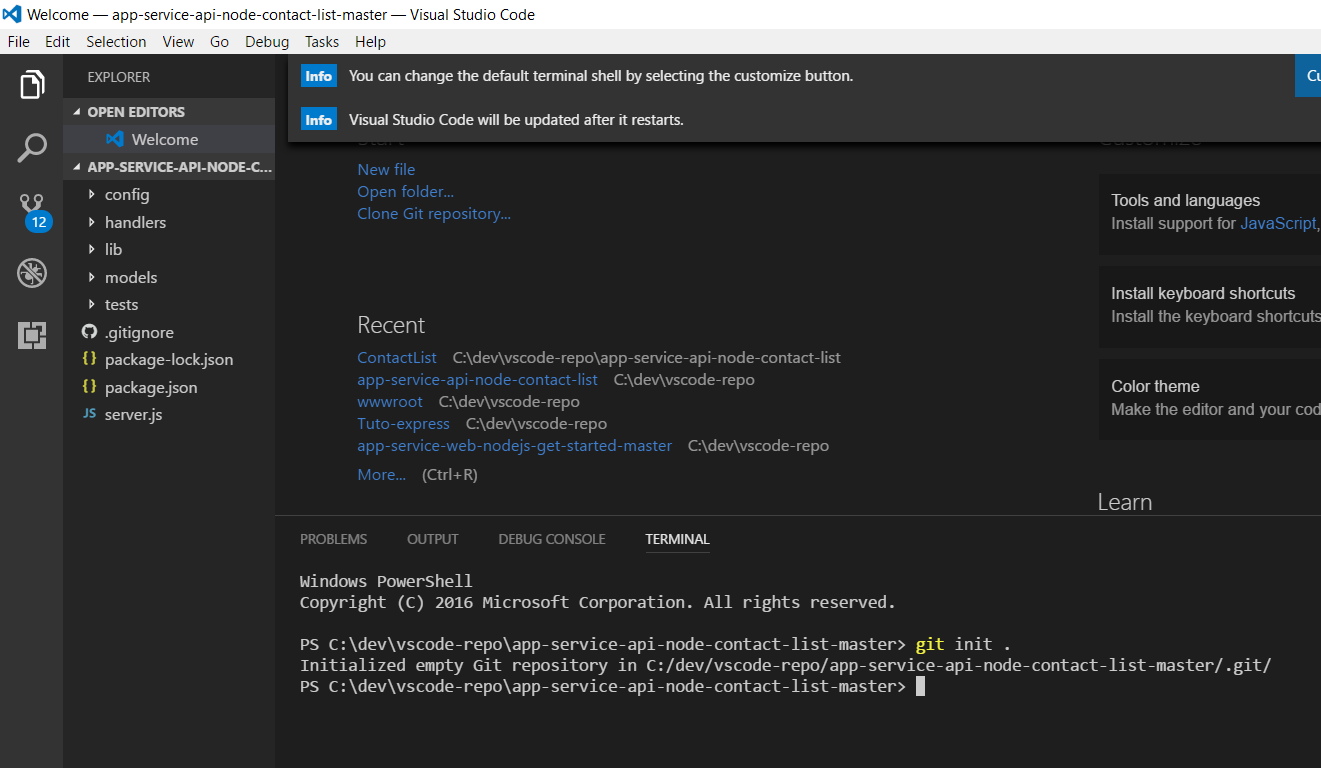The height and width of the screenshot is (768, 1321).
Task: Click the Color theme card
Action: [x=1210, y=398]
